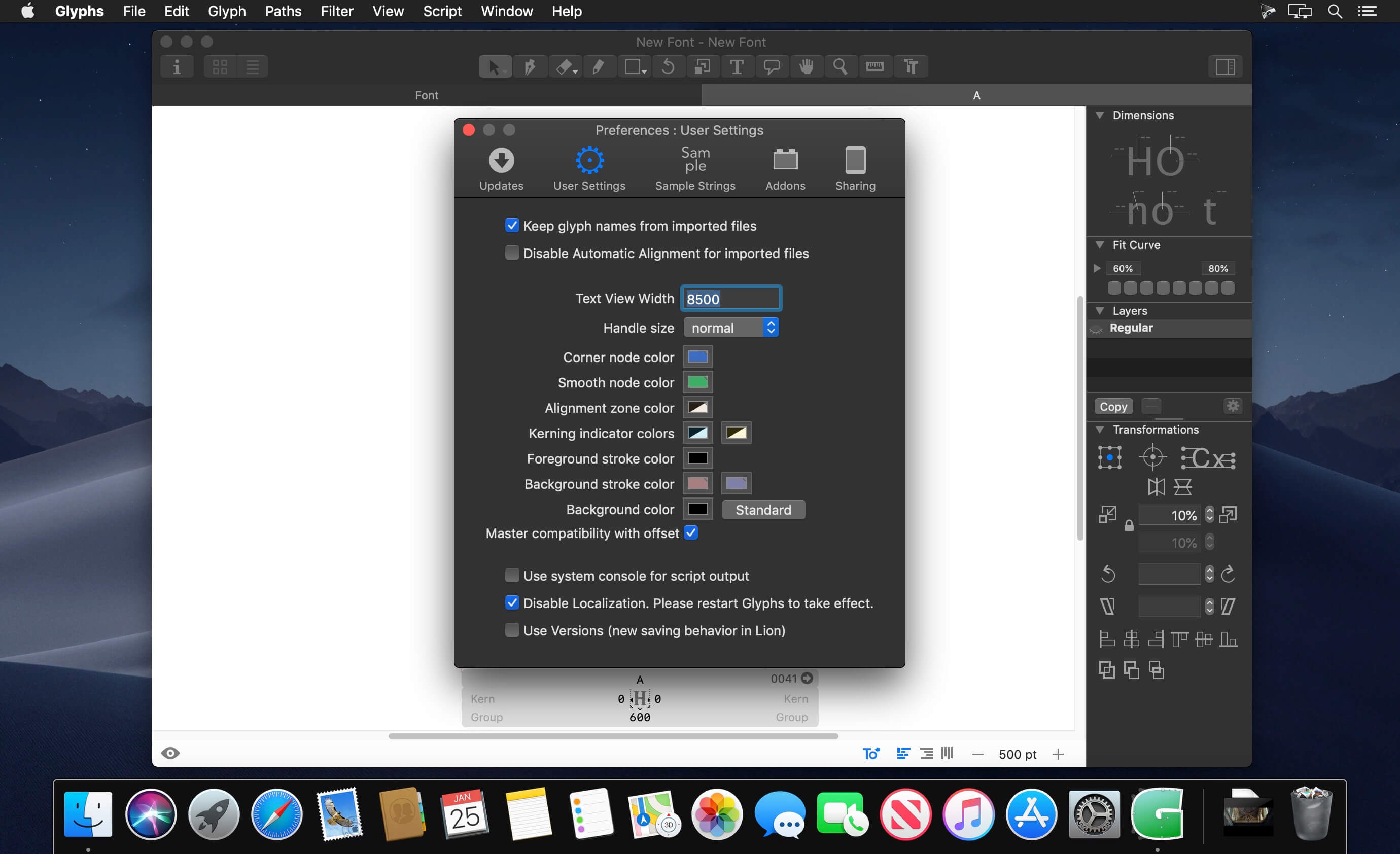This screenshot has height=854, width=1400.
Task: Select the Rotate tool in toolbar
Action: pyautogui.click(x=668, y=66)
